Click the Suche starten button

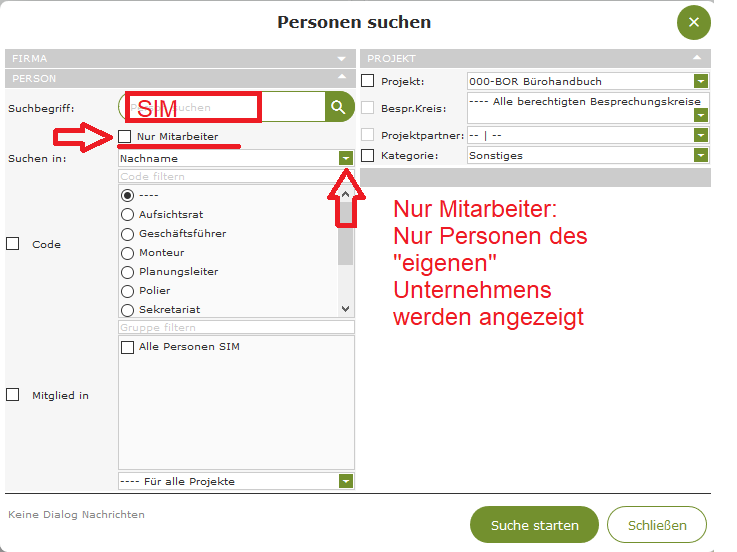534,525
